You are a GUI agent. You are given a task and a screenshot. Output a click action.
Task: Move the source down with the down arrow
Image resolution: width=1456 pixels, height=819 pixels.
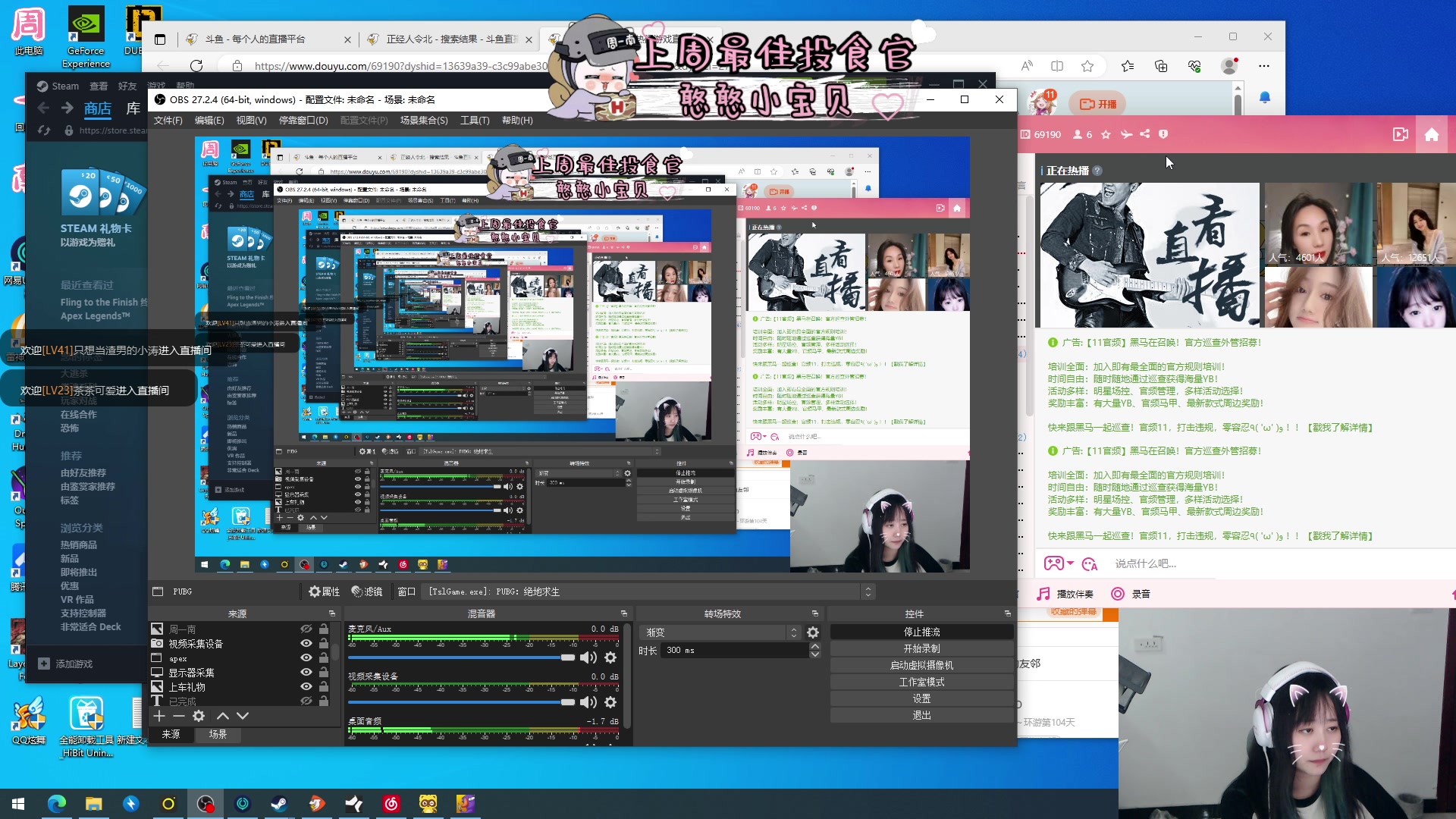242,716
